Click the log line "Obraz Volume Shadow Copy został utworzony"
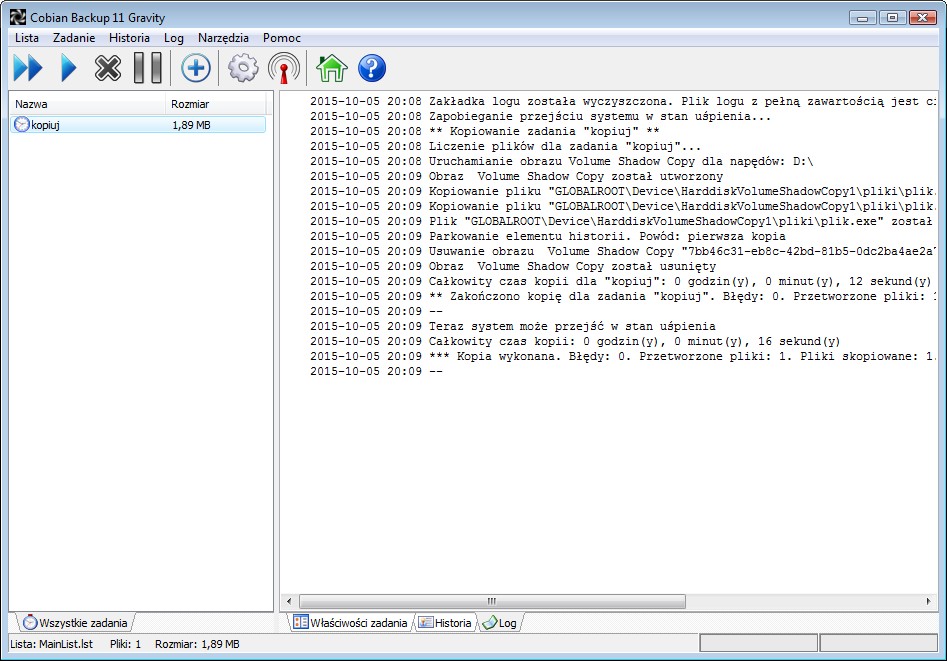The image size is (947, 661). [516, 176]
